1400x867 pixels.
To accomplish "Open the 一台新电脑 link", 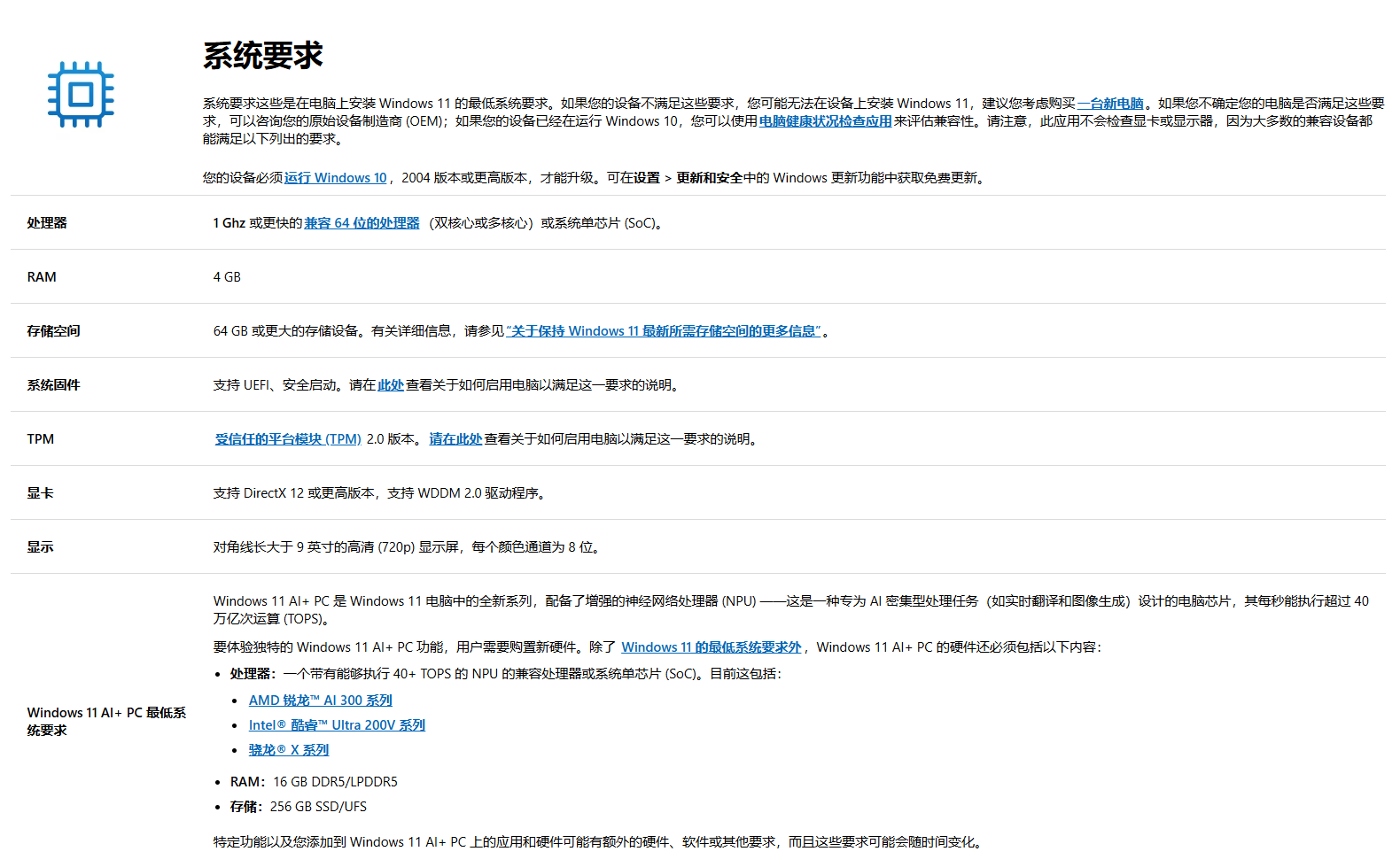I will [1110, 104].
